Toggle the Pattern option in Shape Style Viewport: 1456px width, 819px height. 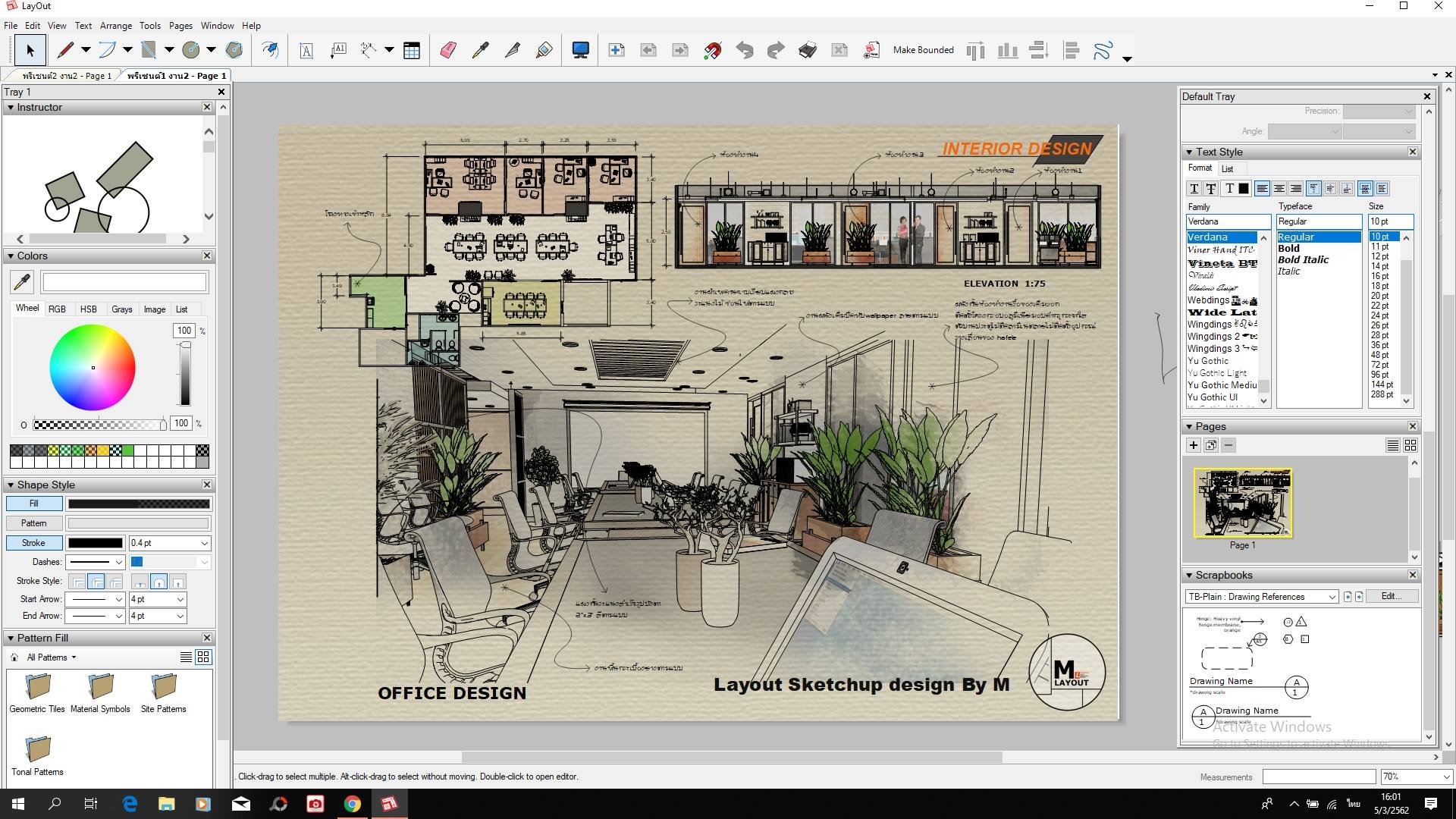34,523
